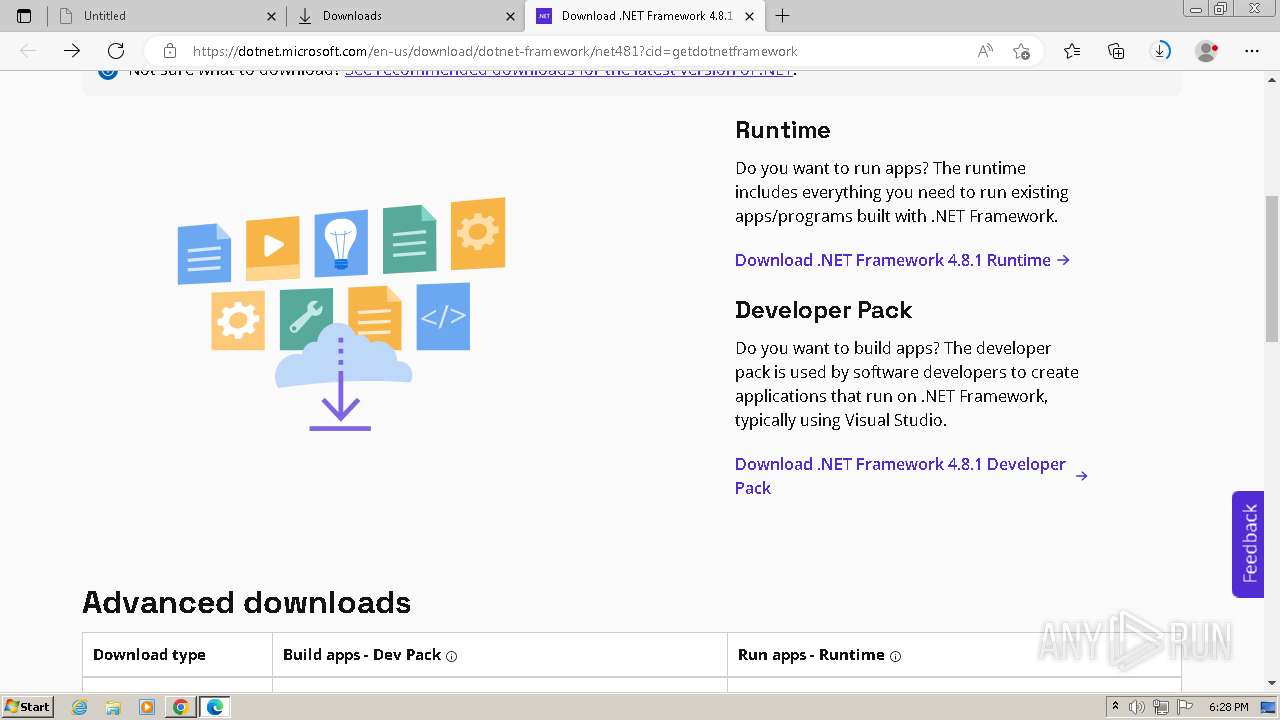
Task: Open the profile avatar icon
Action: [1206, 51]
